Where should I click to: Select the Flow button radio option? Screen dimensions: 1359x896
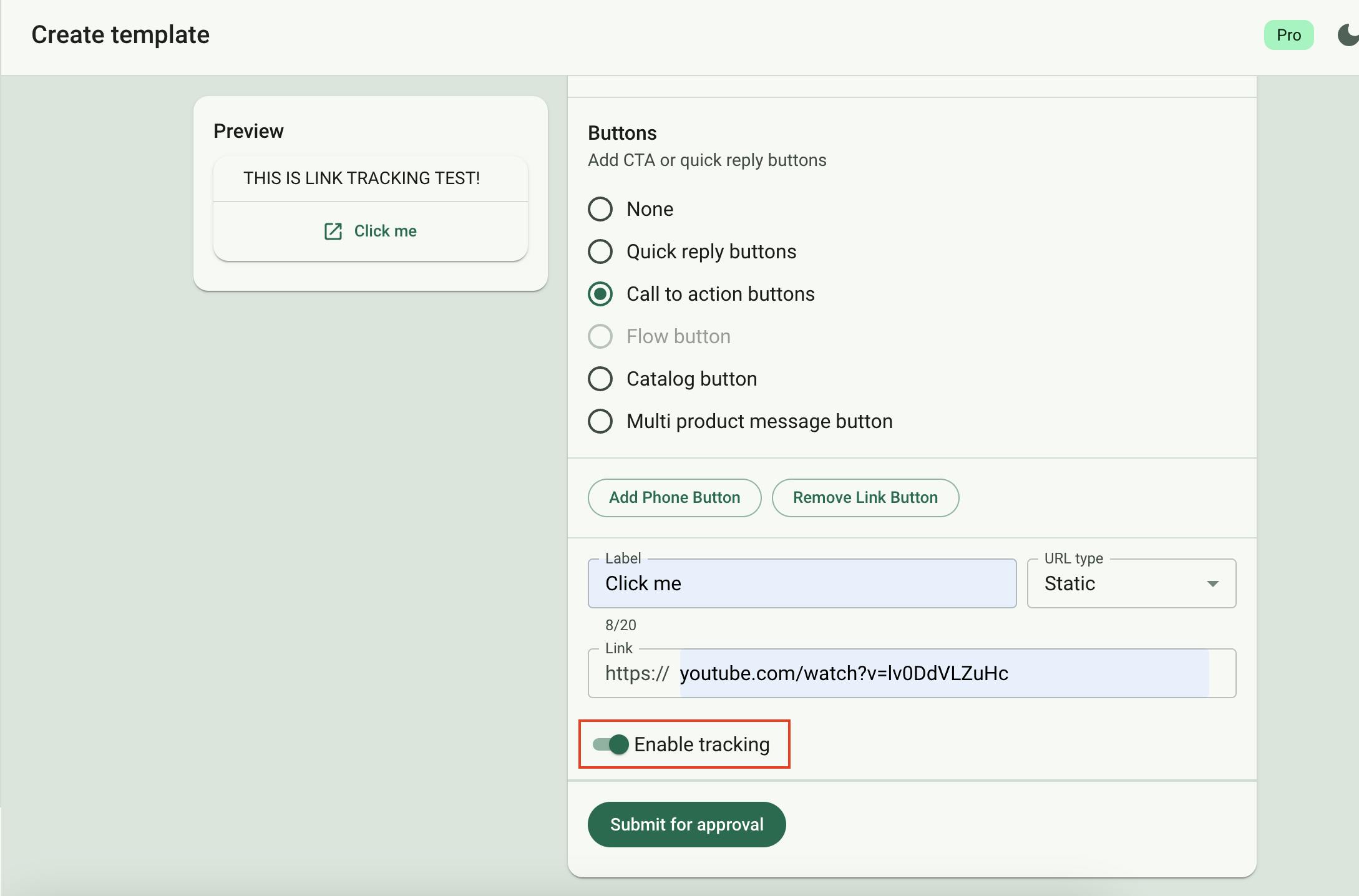pyautogui.click(x=600, y=336)
